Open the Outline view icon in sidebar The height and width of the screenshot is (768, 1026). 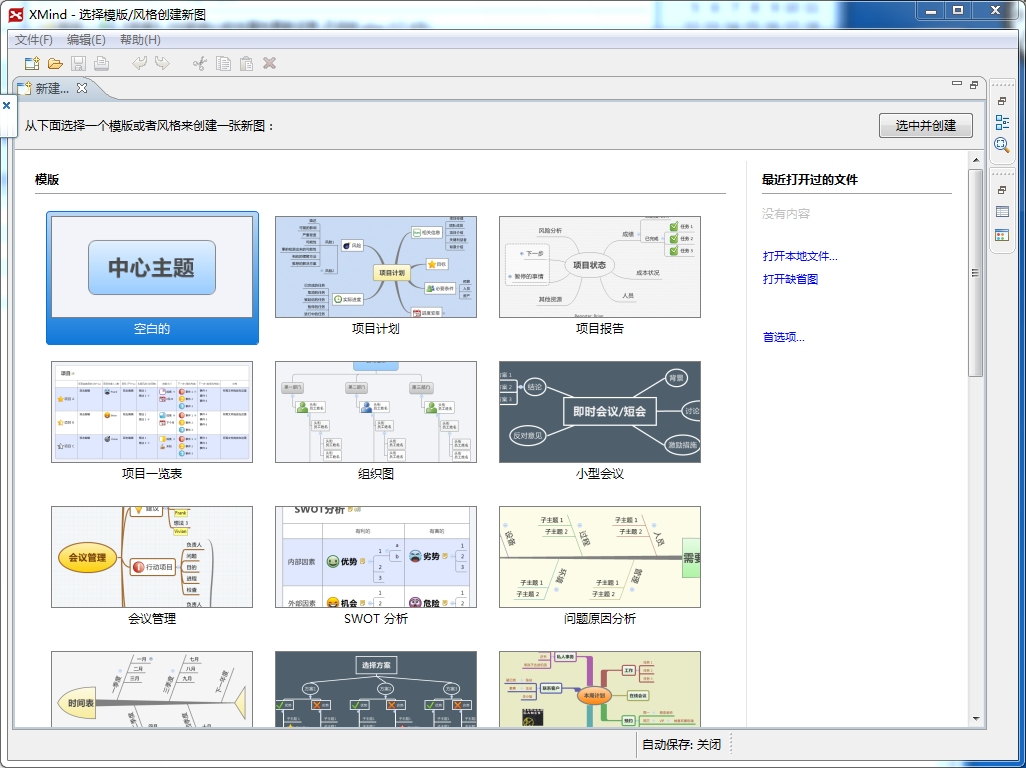coord(1002,122)
